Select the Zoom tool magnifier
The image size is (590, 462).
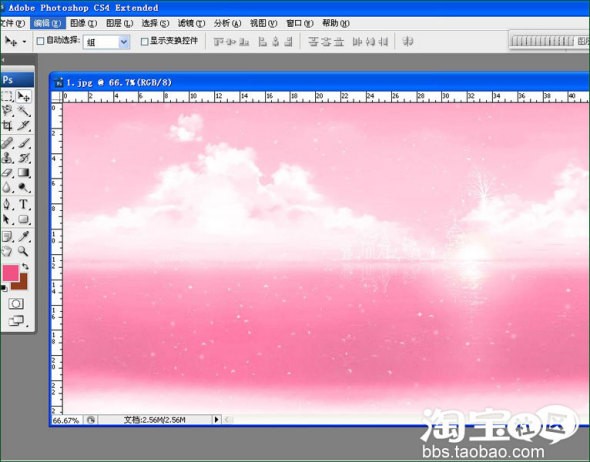pos(23,251)
